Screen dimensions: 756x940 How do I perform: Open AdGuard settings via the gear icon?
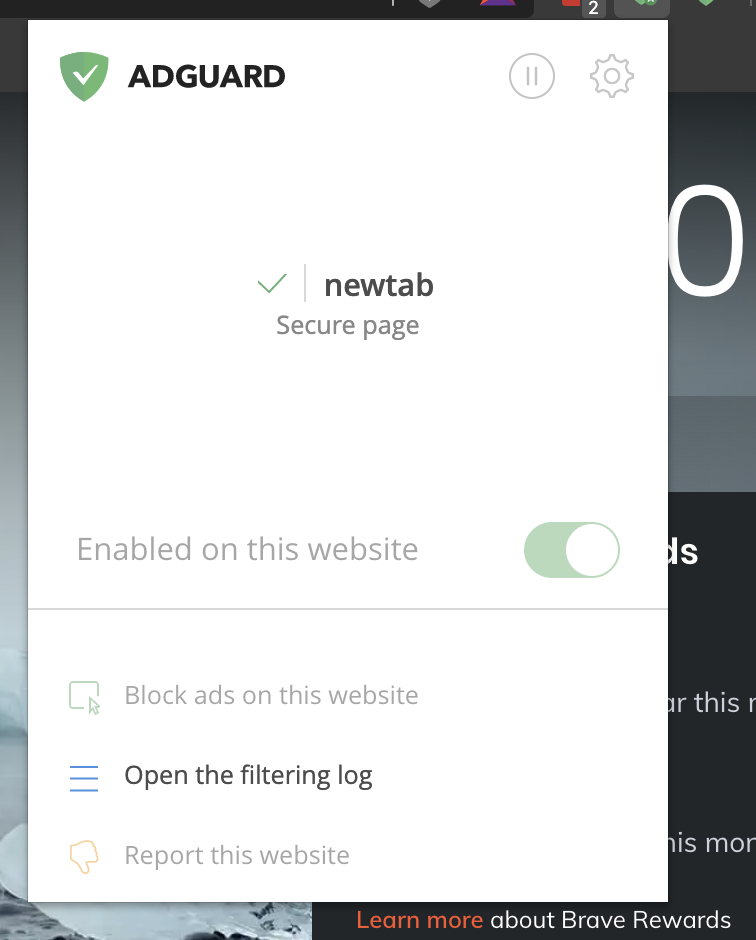point(611,75)
